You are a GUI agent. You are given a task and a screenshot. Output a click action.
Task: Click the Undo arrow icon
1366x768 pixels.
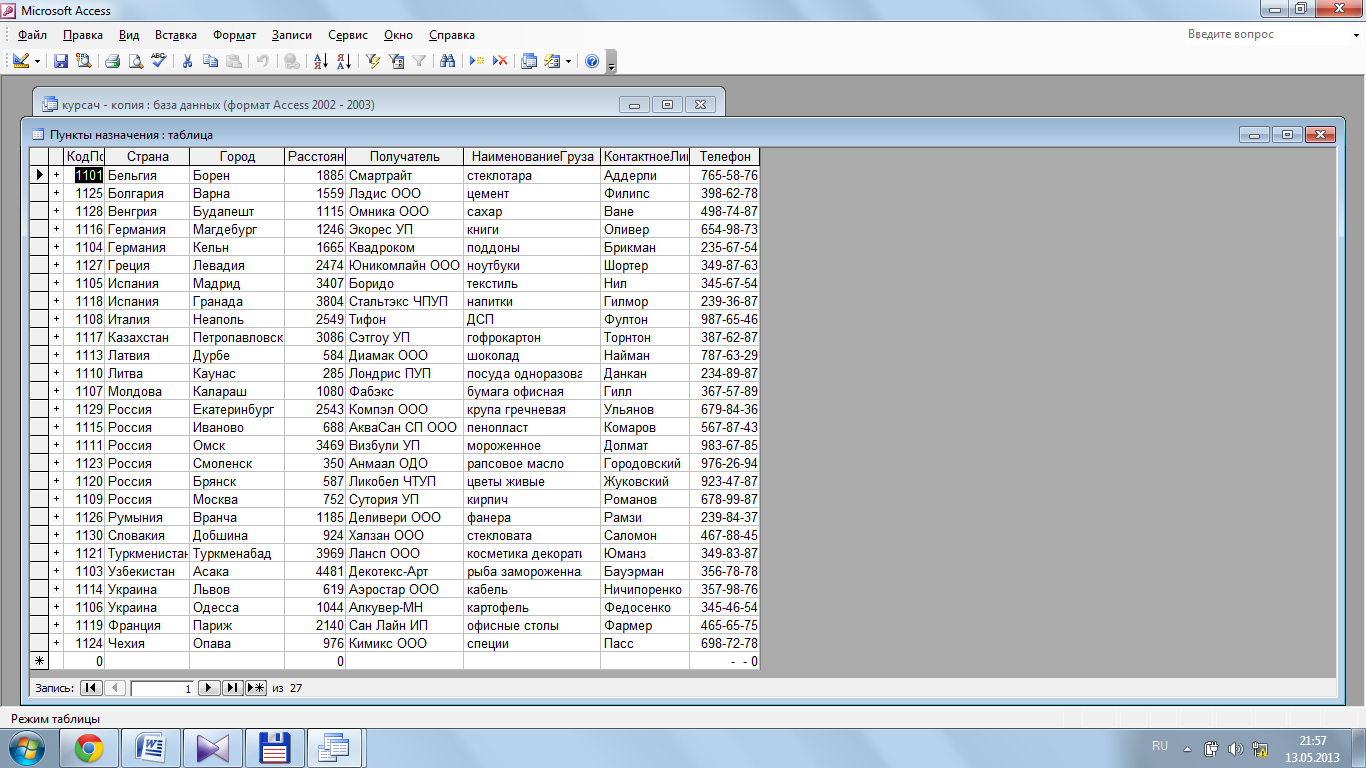click(x=262, y=61)
